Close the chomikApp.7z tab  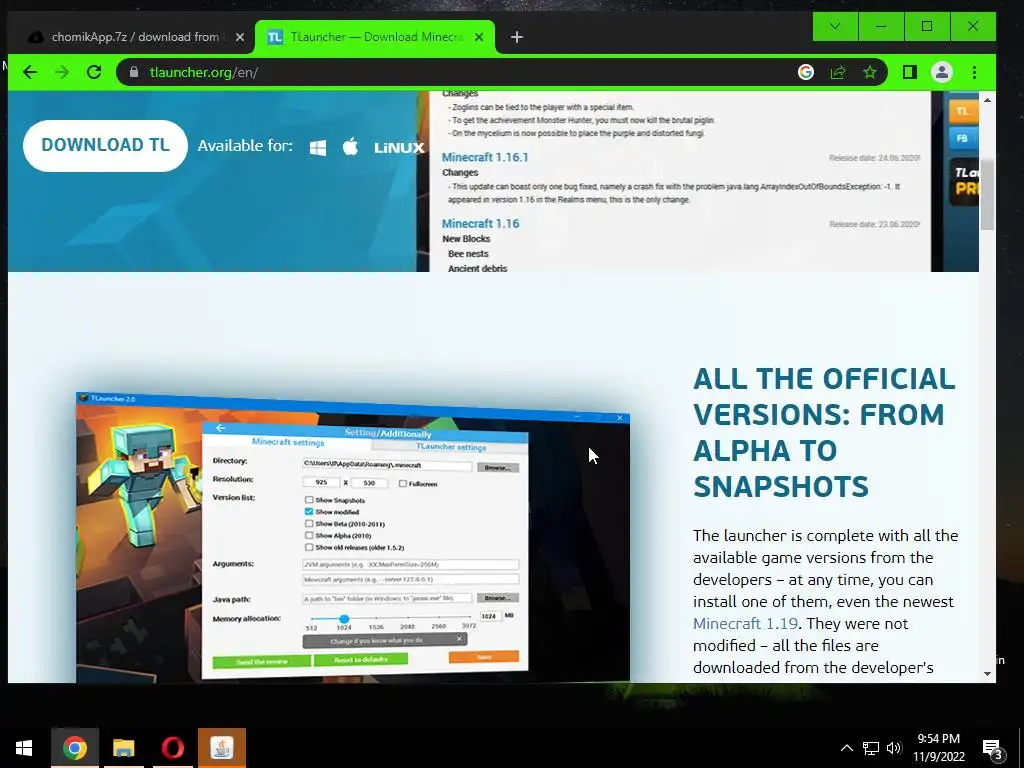(x=240, y=37)
